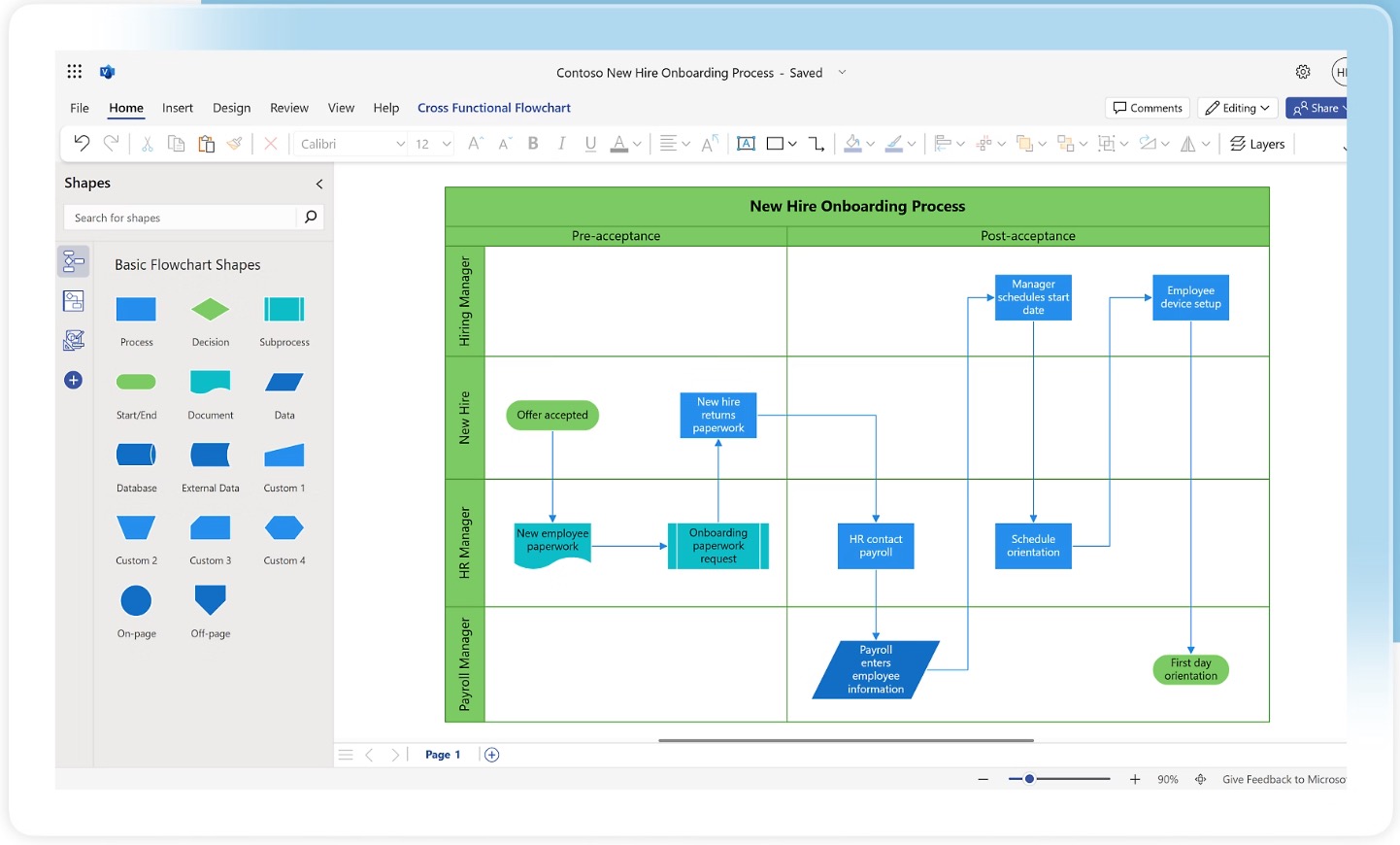1400x845 pixels.
Task: Switch to the Design tab
Action: (232, 108)
